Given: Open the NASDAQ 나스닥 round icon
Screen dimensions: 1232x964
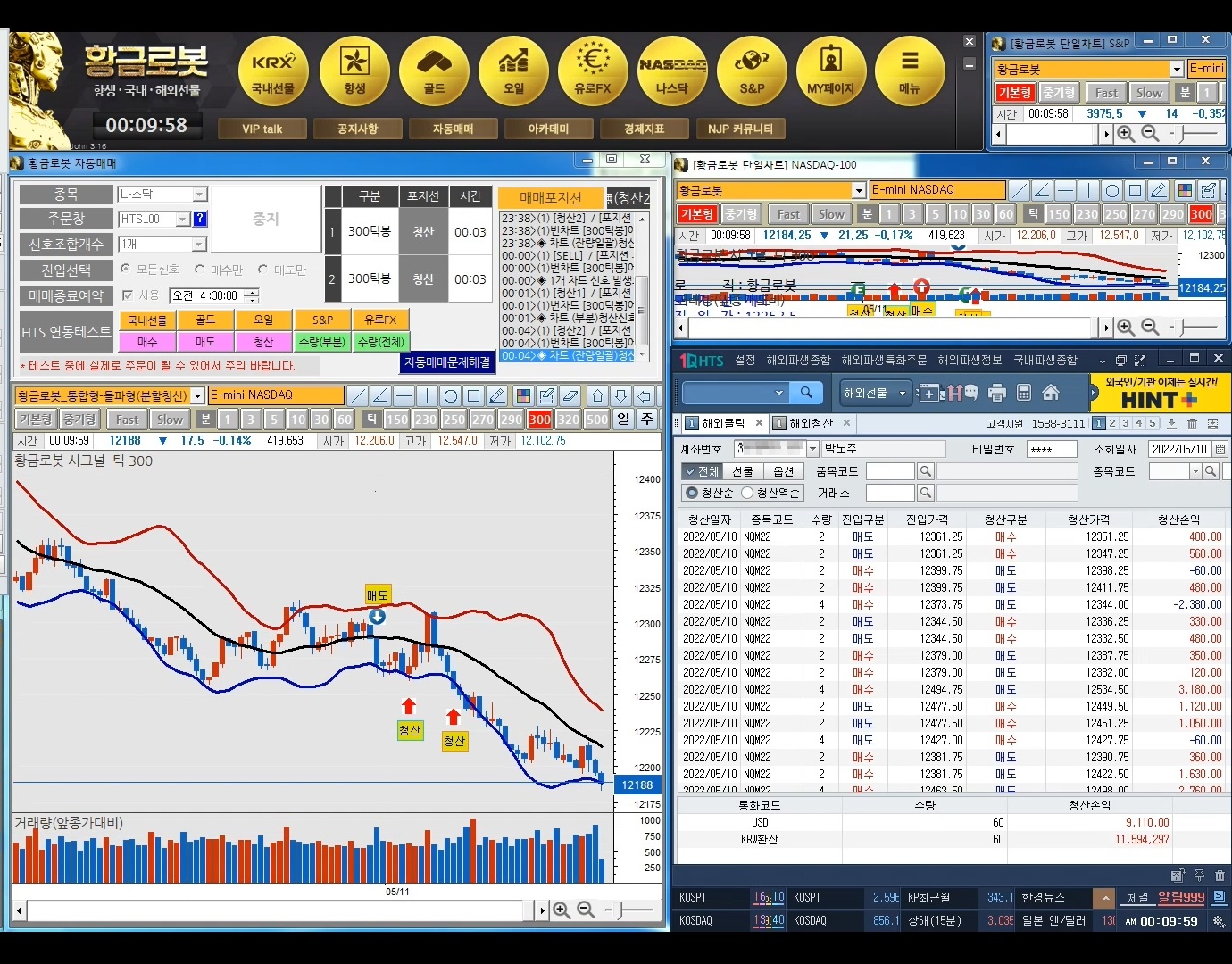Looking at the screenshot, I should coord(672,71).
